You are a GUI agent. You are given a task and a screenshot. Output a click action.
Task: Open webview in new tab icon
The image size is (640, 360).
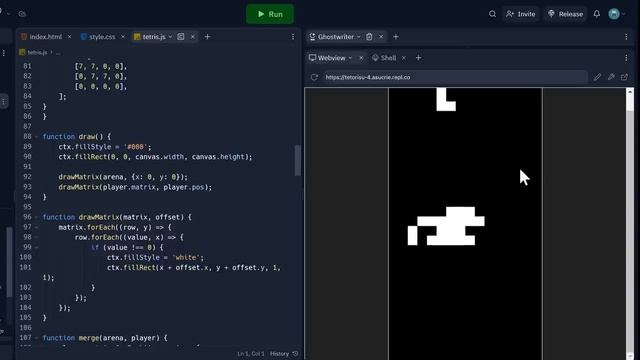coord(624,77)
